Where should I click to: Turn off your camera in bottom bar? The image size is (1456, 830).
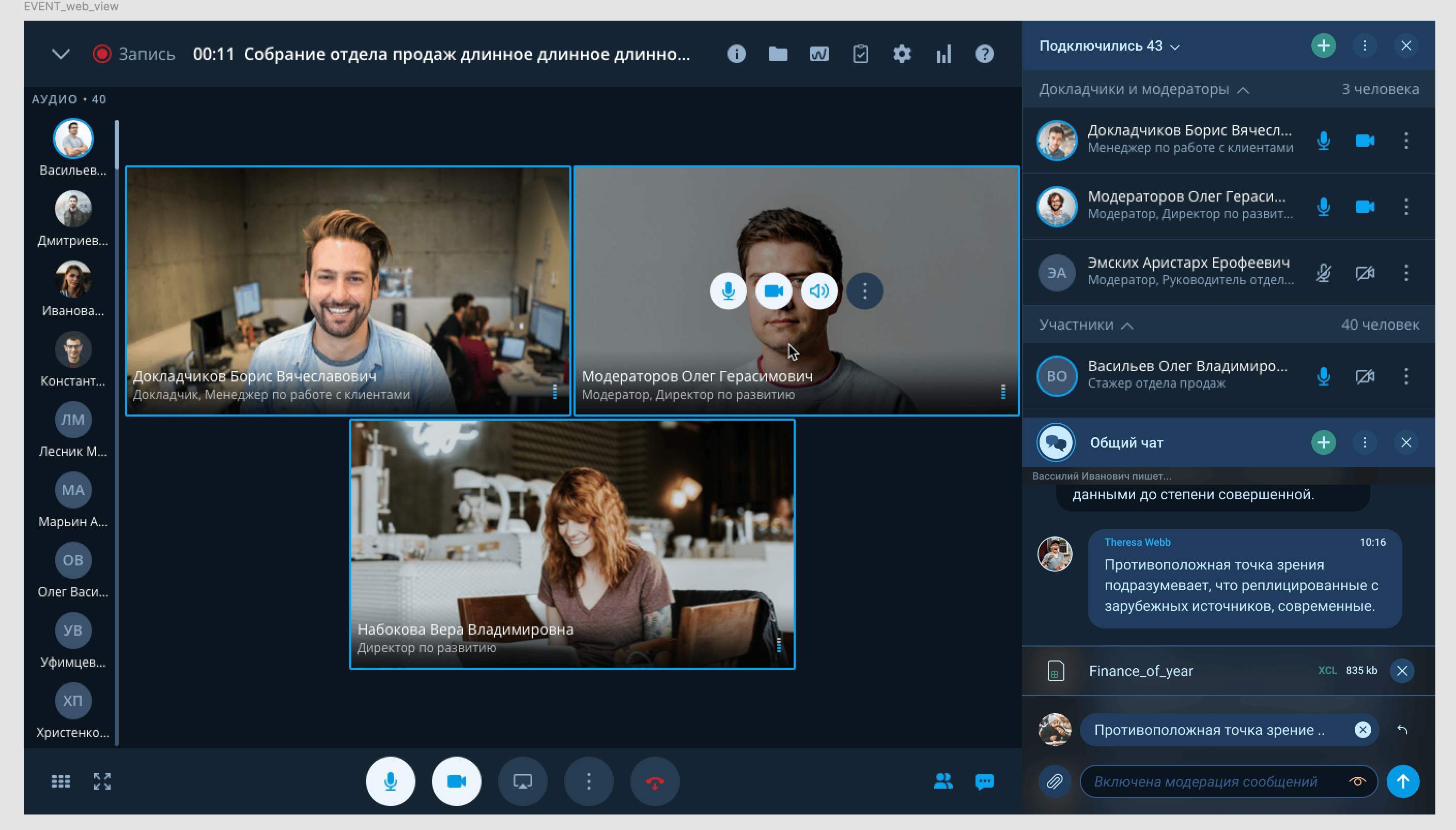tap(456, 781)
